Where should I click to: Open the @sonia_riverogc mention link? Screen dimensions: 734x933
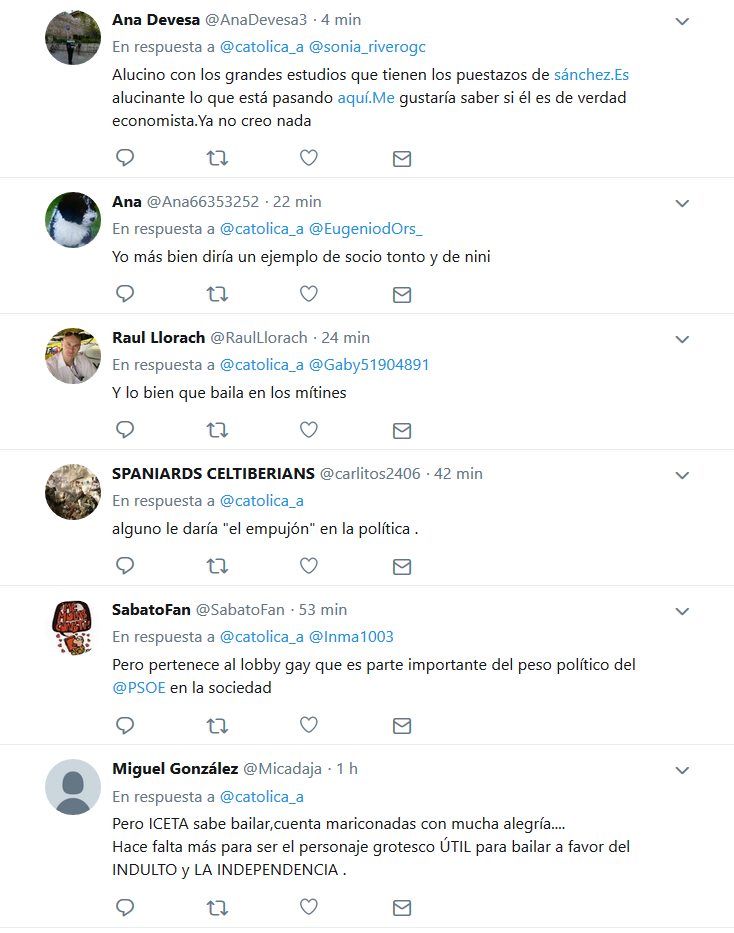point(367,47)
